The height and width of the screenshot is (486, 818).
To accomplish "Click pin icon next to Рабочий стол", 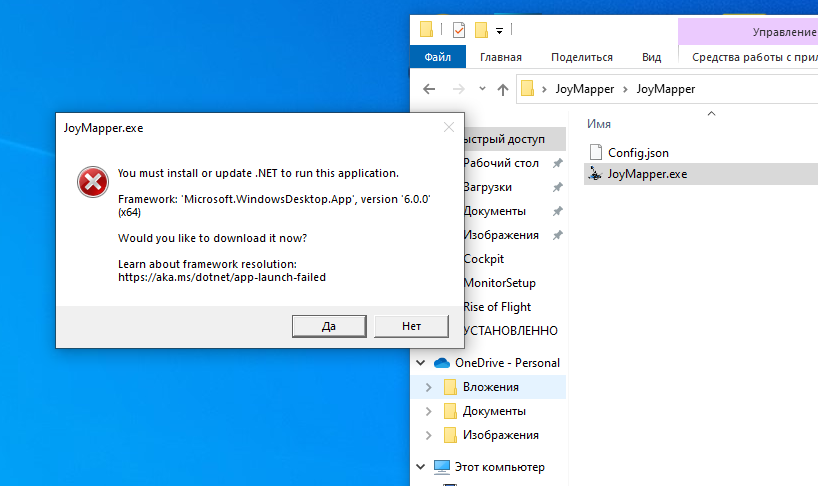I will 557,163.
